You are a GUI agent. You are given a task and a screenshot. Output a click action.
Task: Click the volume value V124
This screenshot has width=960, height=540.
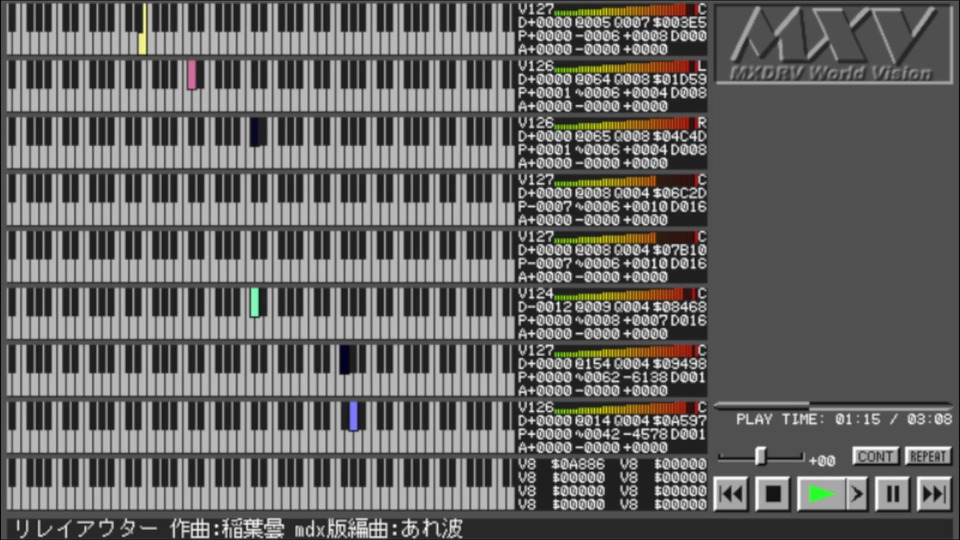tap(536, 294)
